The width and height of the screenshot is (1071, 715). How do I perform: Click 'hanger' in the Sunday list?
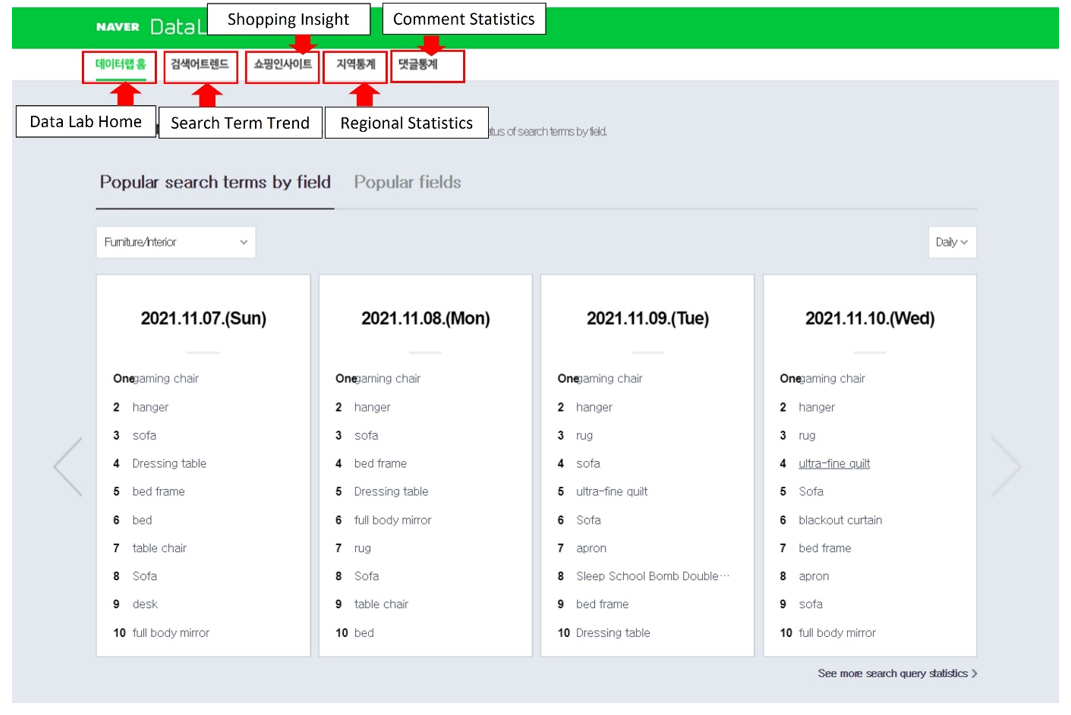point(150,407)
